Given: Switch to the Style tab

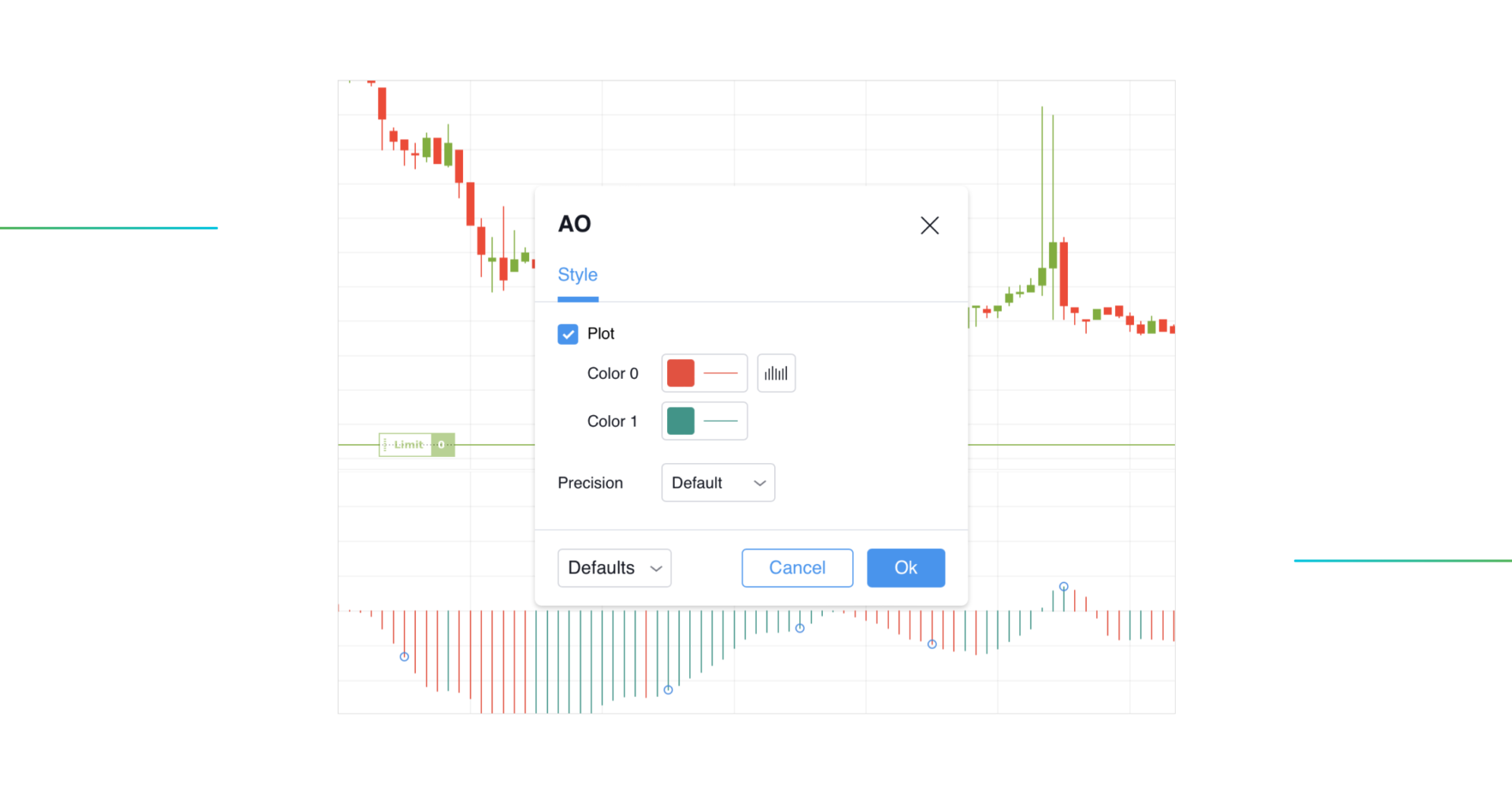Looking at the screenshot, I should (577, 275).
